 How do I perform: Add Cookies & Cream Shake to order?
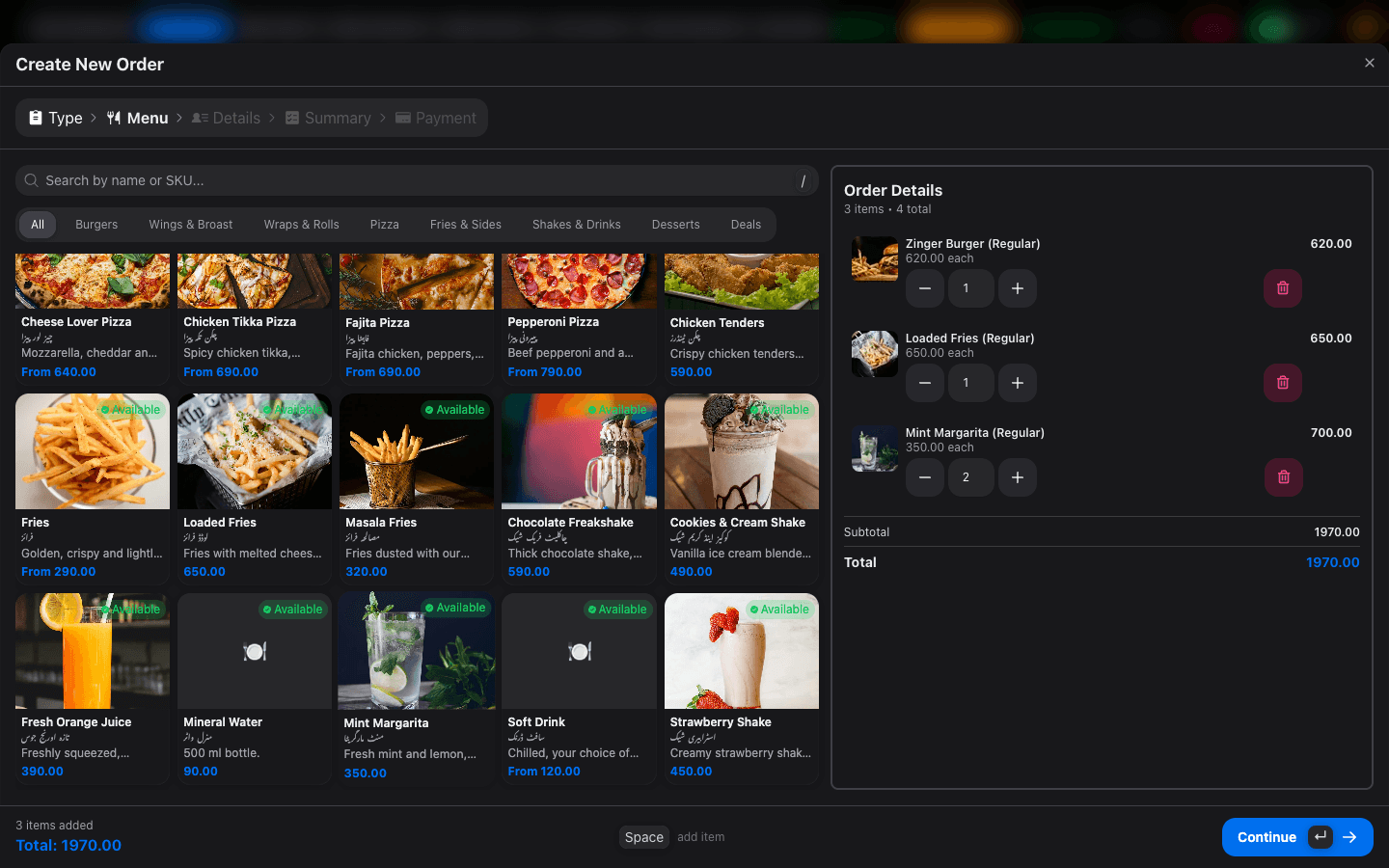(x=742, y=489)
